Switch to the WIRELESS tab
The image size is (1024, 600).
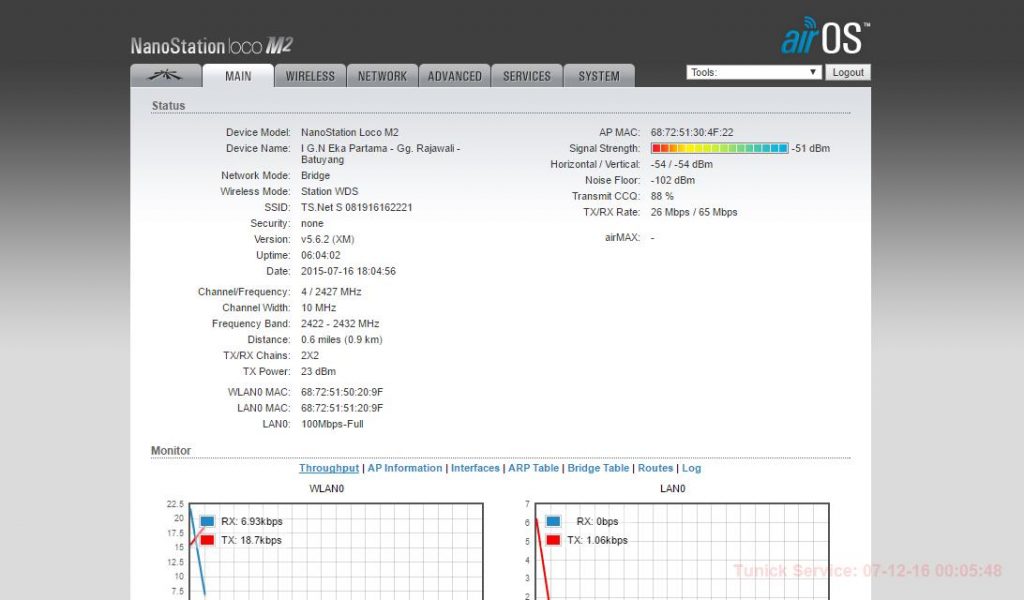tap(310, 76)
